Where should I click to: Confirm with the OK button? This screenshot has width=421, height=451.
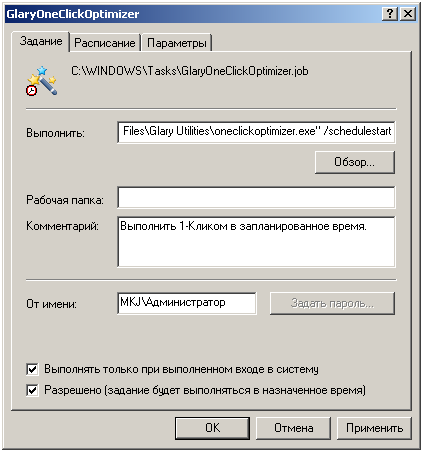[212, 428]
